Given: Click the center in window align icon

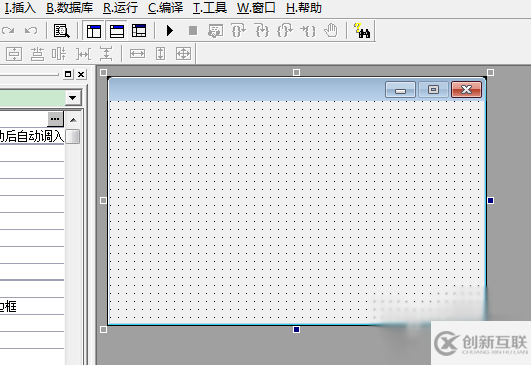Looking at the screenshot, I should pos(14,54).
